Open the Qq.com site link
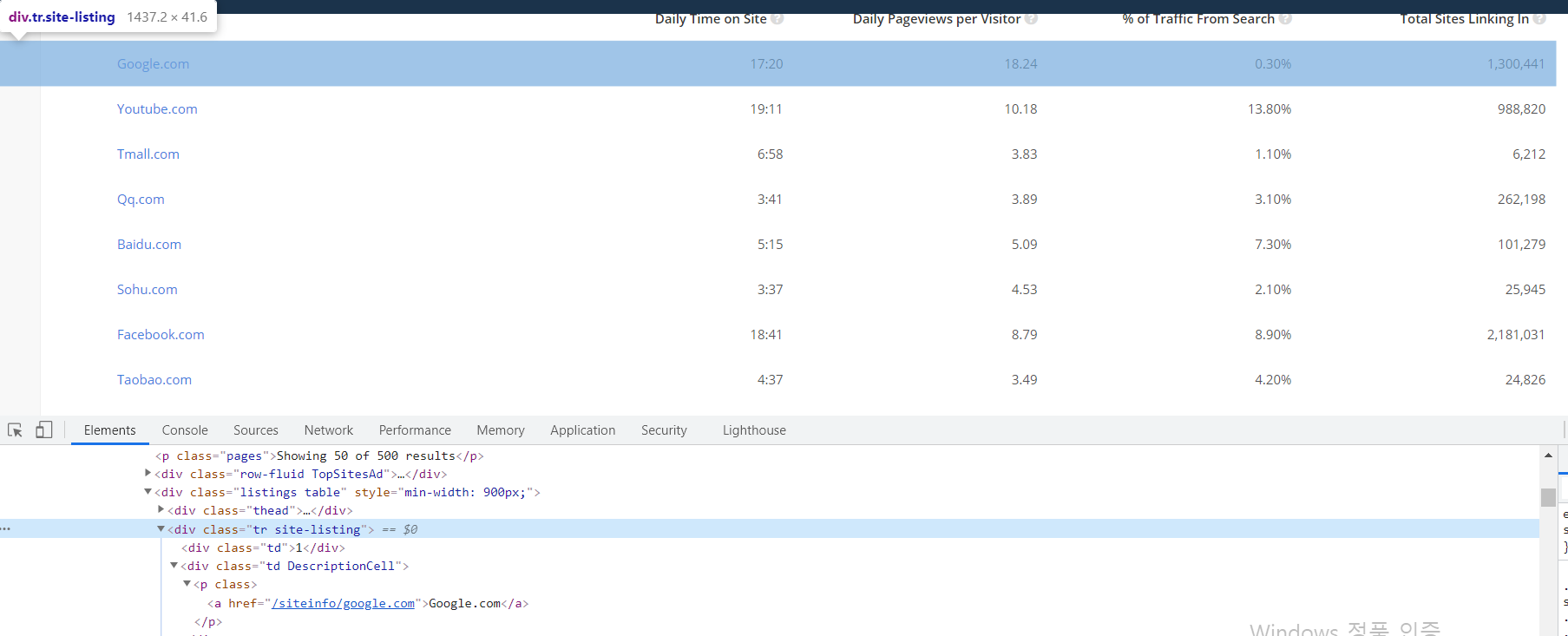Viewport: 1568px width, 636px height. (x=141, y=200)
